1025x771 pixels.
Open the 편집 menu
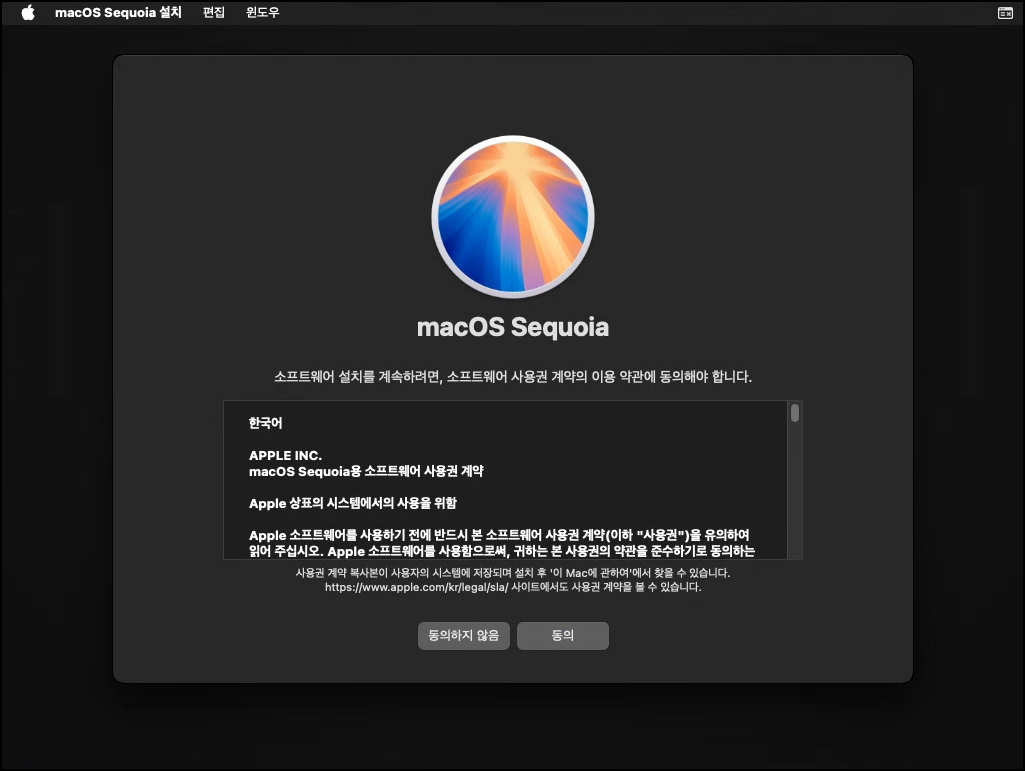pyautogui.click(x=214, y=12)
